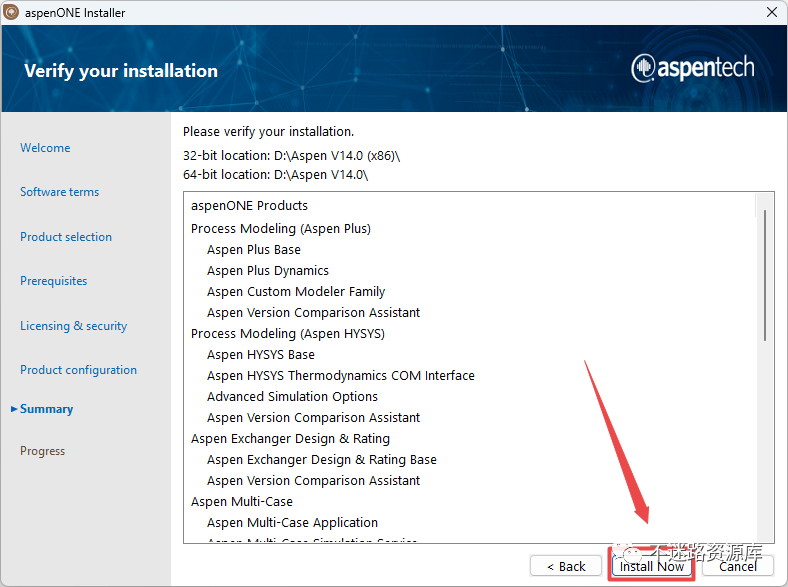
Task: Select 'Aspen HYSYS Base' list item
Action: (x=261, y=355)
